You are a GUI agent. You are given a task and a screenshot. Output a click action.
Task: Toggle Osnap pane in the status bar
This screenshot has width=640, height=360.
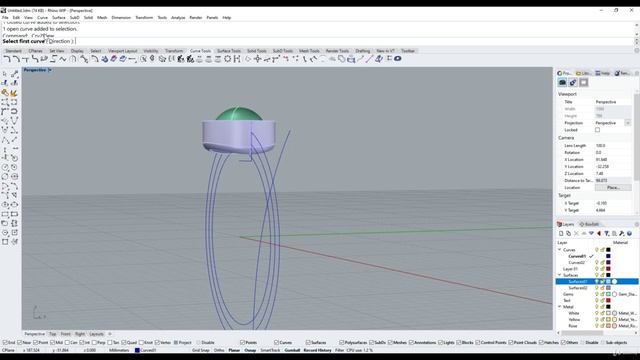250,350
